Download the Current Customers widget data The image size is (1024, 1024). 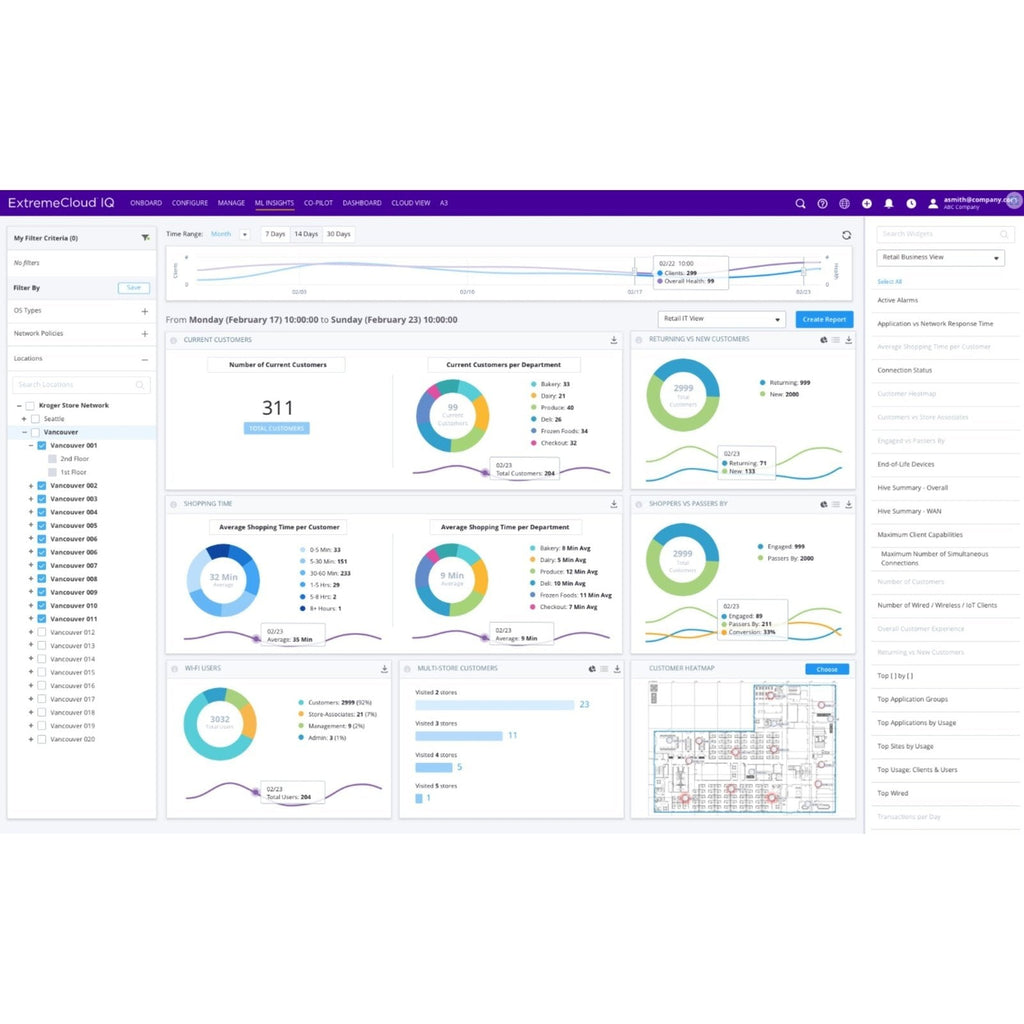(x=614, y=340)
